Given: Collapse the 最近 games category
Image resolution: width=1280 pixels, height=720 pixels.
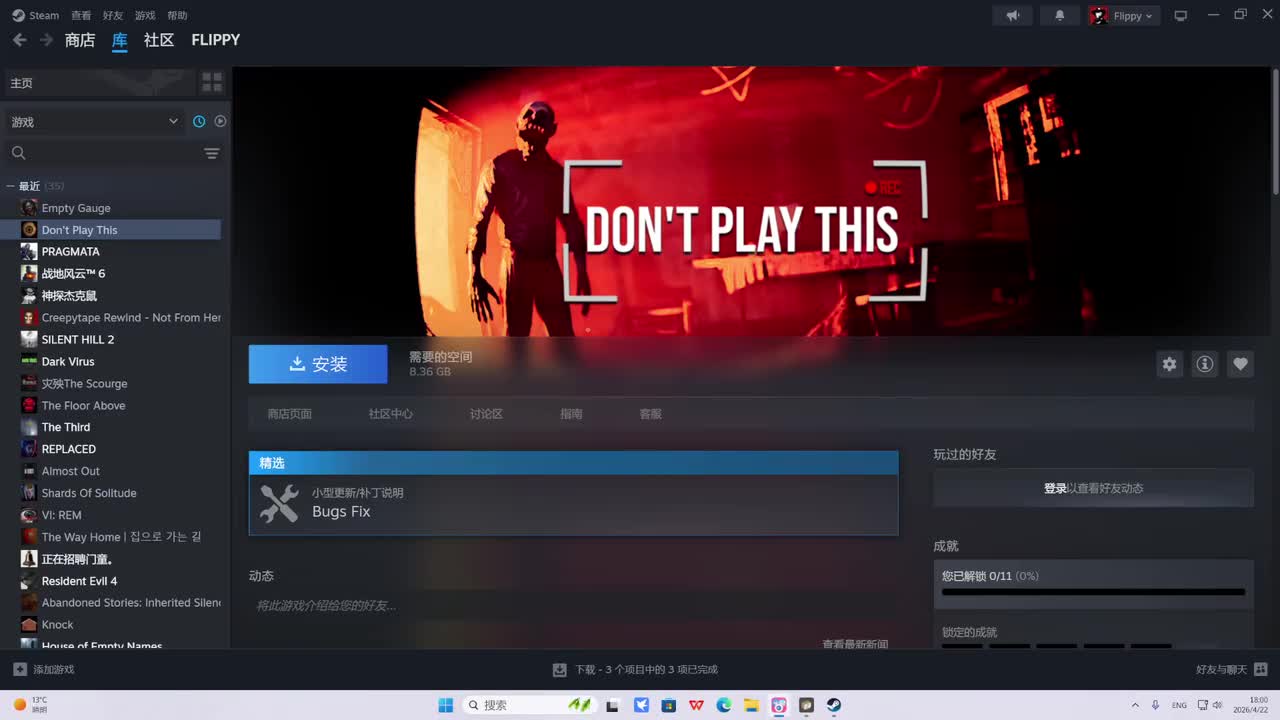Looking at the screenshot, I should point(11,186).
